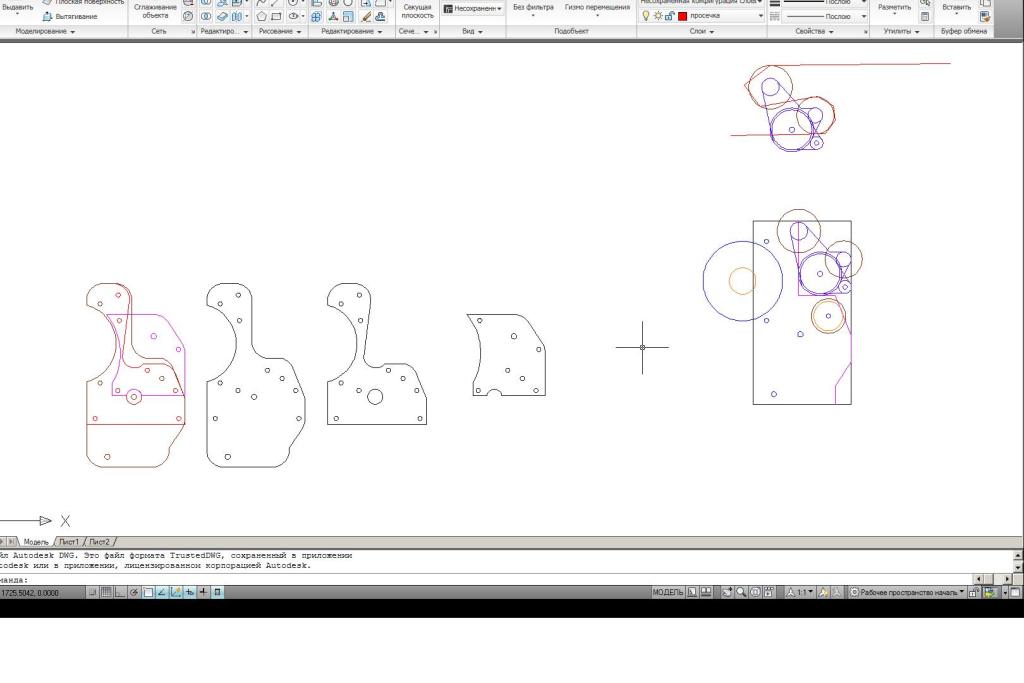Click the Секущая плоскость tool
The width and height of the screenshot is (1024, 683).
coord(417,11)
